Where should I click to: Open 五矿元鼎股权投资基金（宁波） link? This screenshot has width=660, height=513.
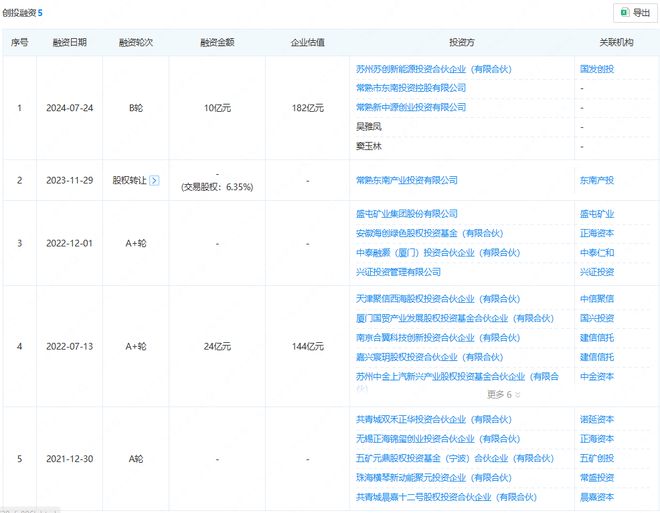tap(455, 458)
